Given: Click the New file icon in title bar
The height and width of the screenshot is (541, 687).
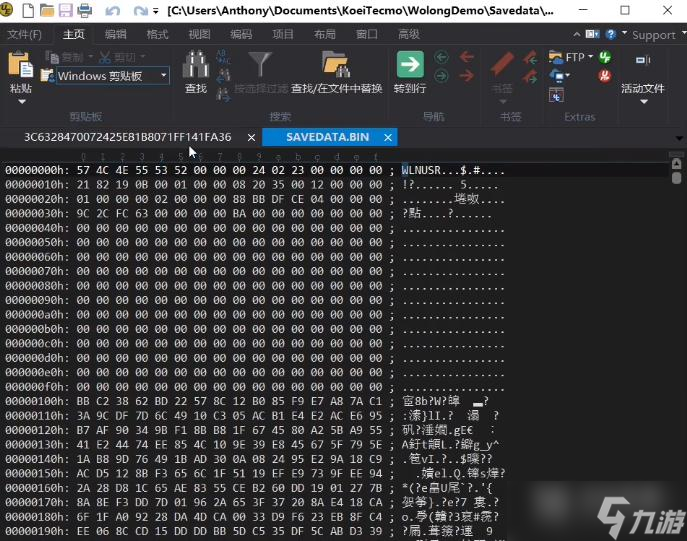Looking at the screenshot, I should pyautogui.click(x=28, y=10).
